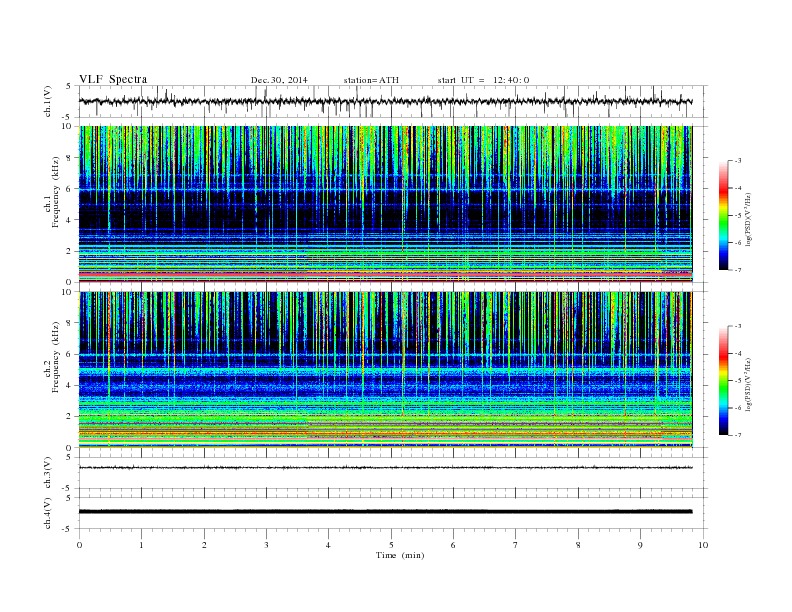Click the "-3" label on ch.1 color bar

click(737, 161)
